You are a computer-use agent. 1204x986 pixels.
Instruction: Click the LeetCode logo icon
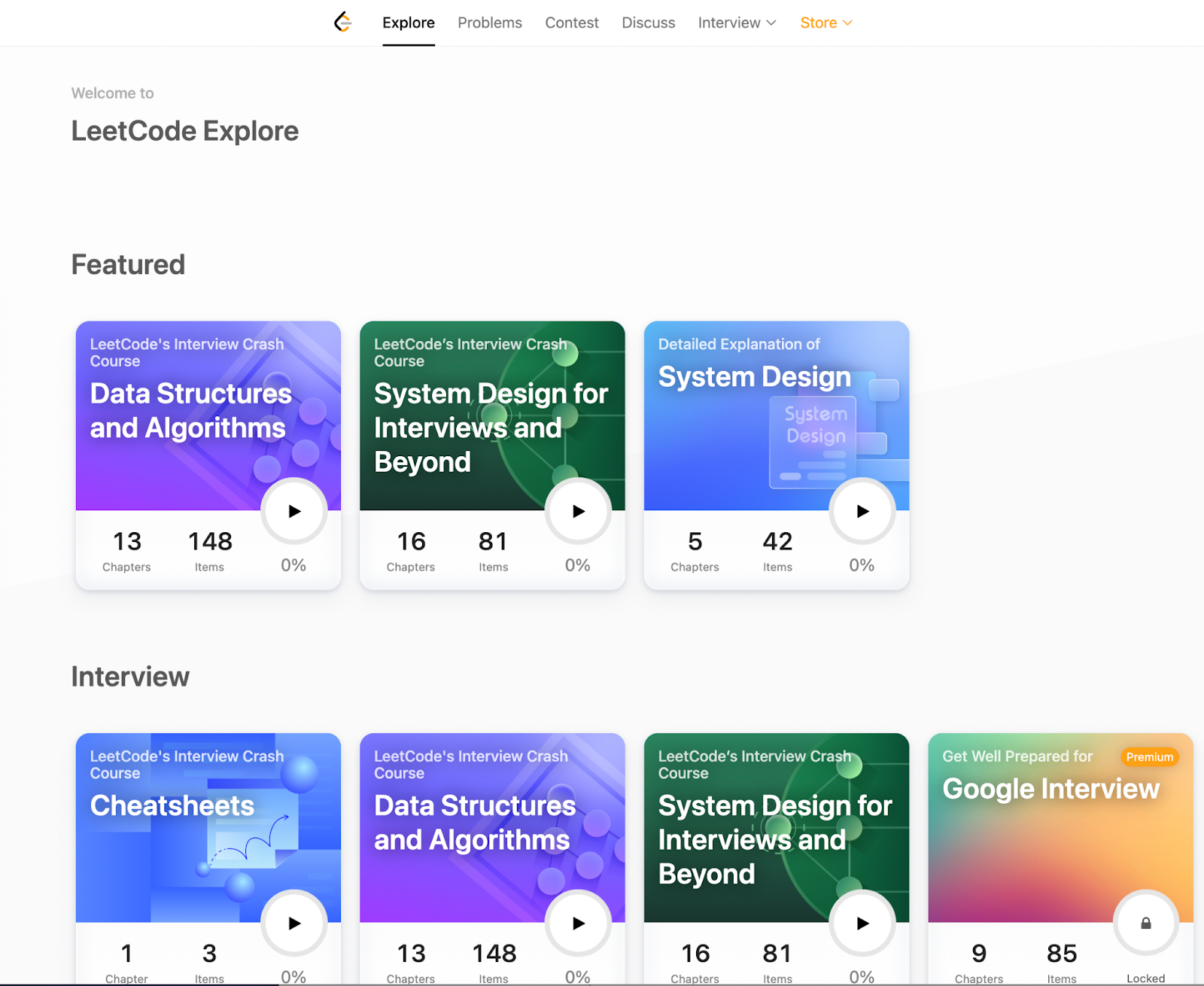pyautogui.click(x=342, y=23)
